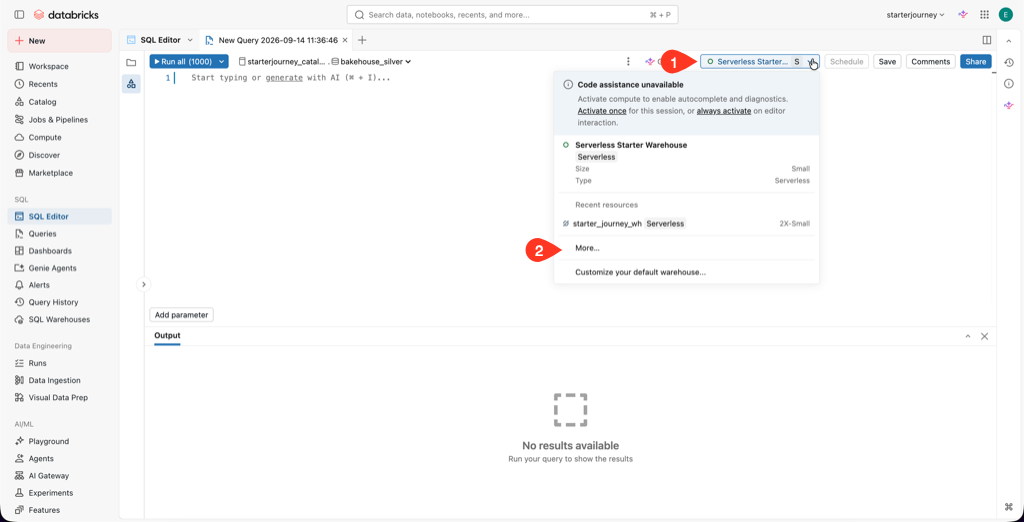Image resolution: width=1024 pixels, height=522 pixels.
Task: Click the Run all (1000) button
Action: [182, 61]
